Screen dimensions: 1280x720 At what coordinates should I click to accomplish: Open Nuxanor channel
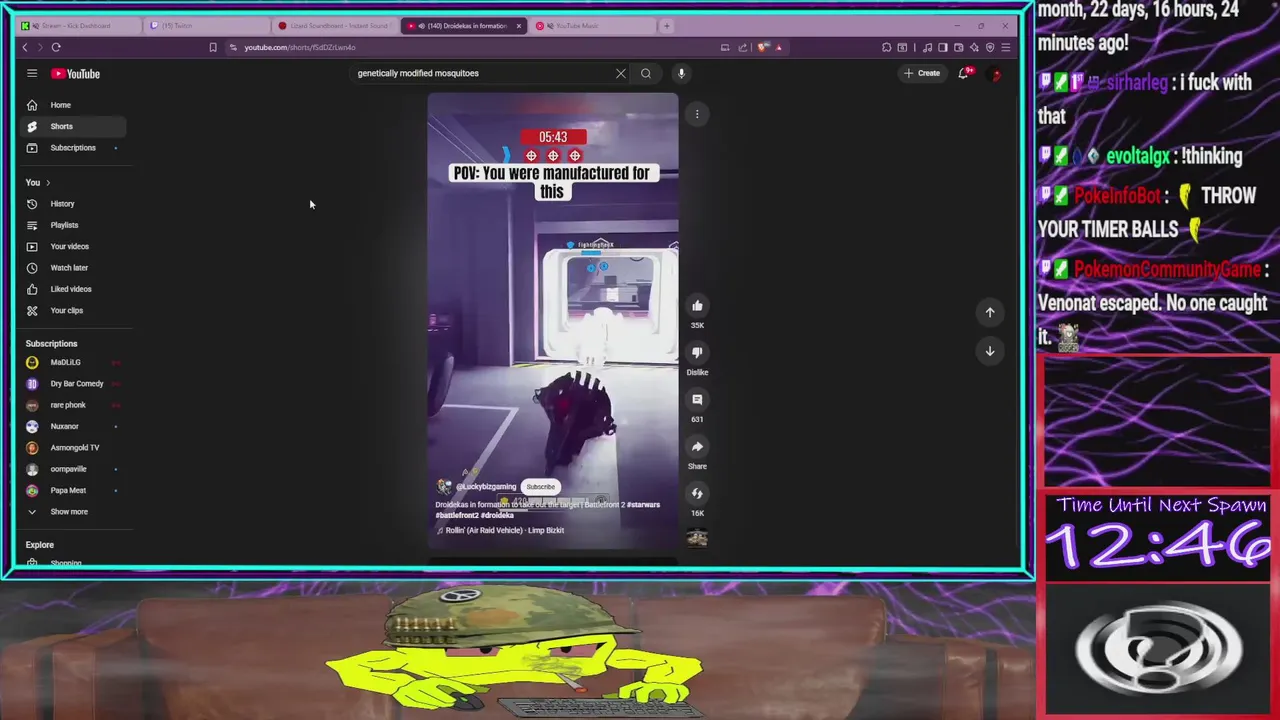pyautogui.click(x=73, y=426)
